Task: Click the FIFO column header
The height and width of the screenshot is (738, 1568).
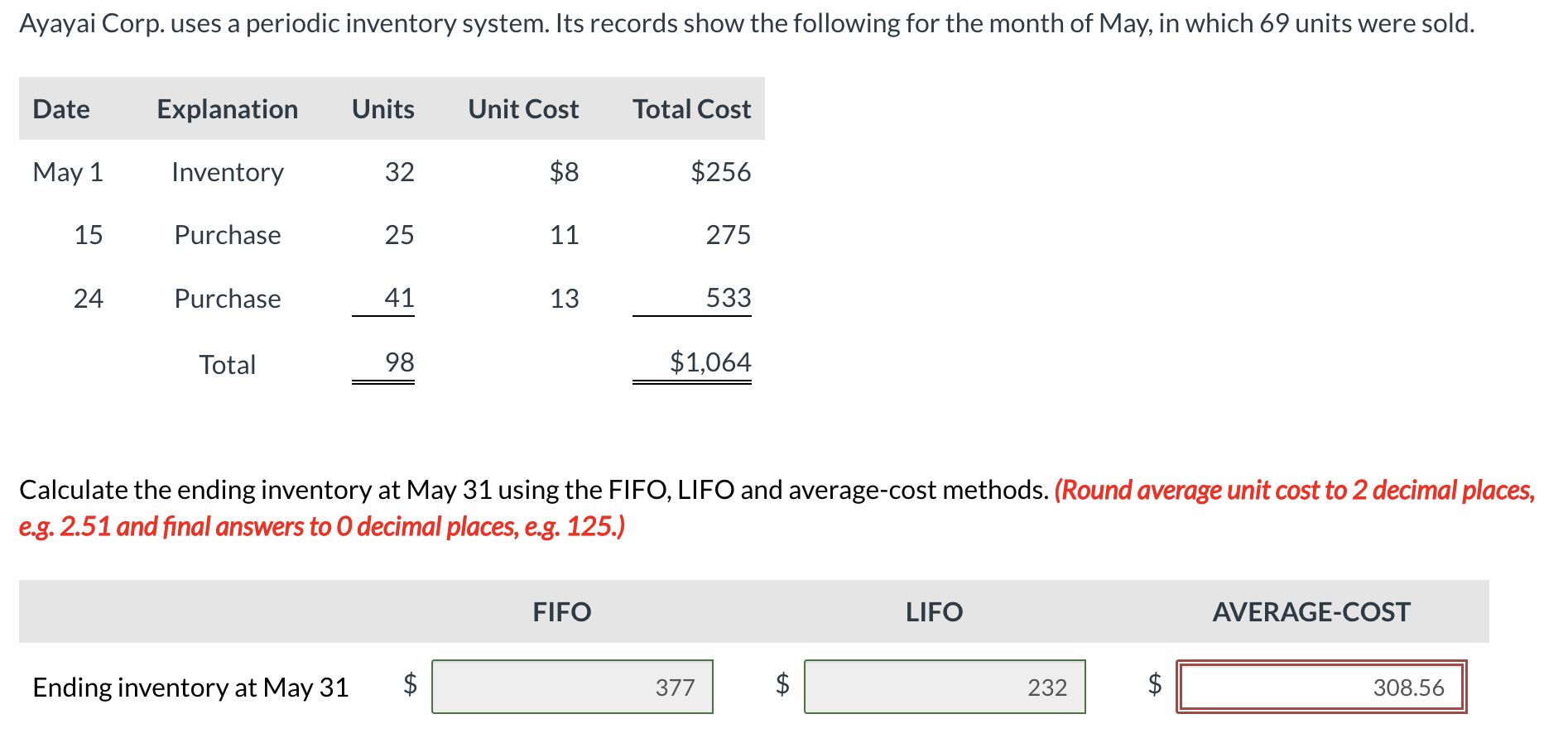Action: click(x=562, y=612)
